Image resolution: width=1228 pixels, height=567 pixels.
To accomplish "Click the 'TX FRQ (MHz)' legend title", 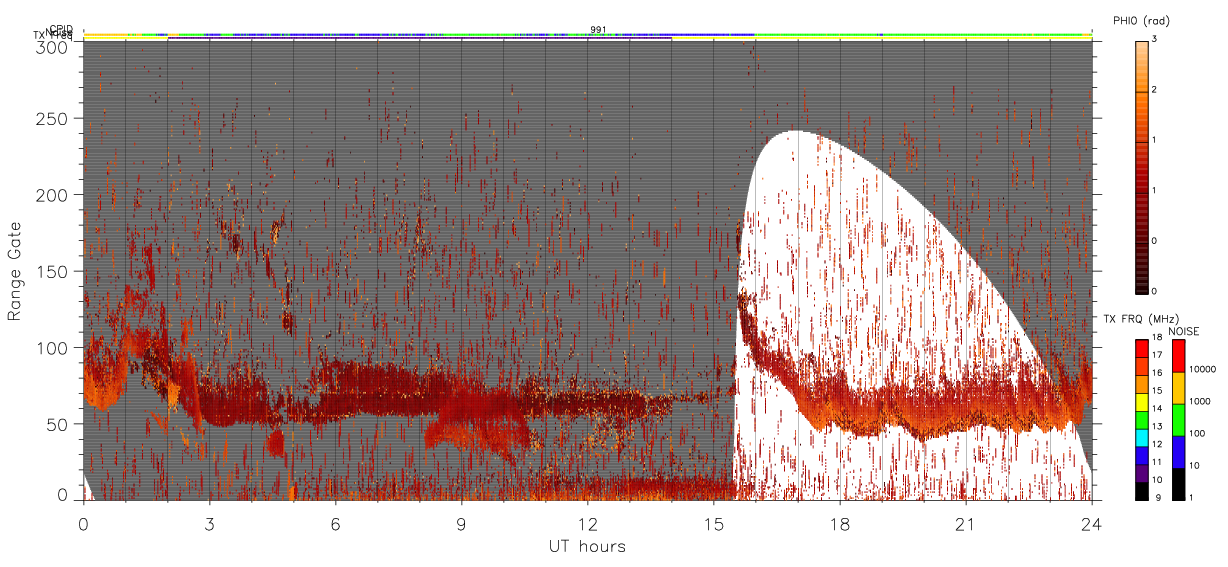I will (1141, 319).
